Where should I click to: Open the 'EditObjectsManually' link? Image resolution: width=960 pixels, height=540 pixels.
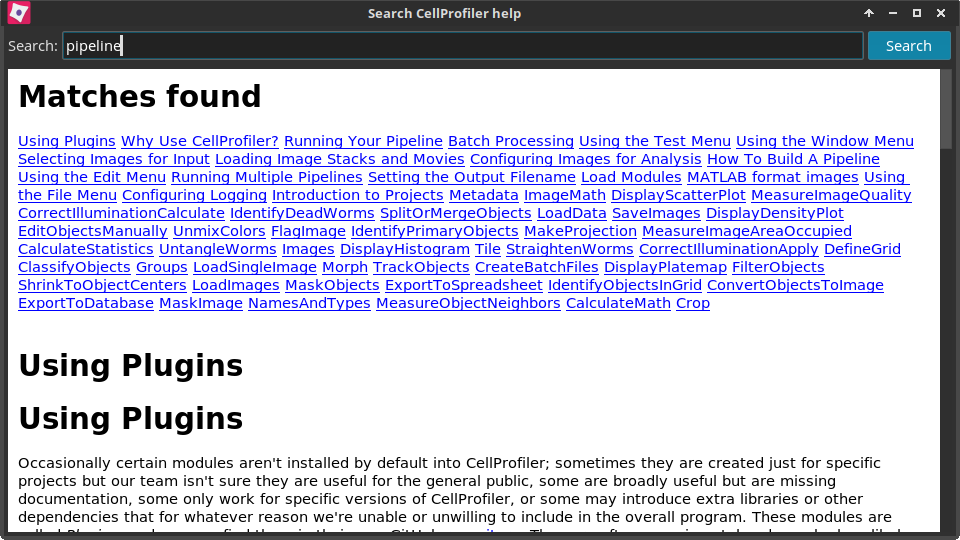[x=93, y=231]
